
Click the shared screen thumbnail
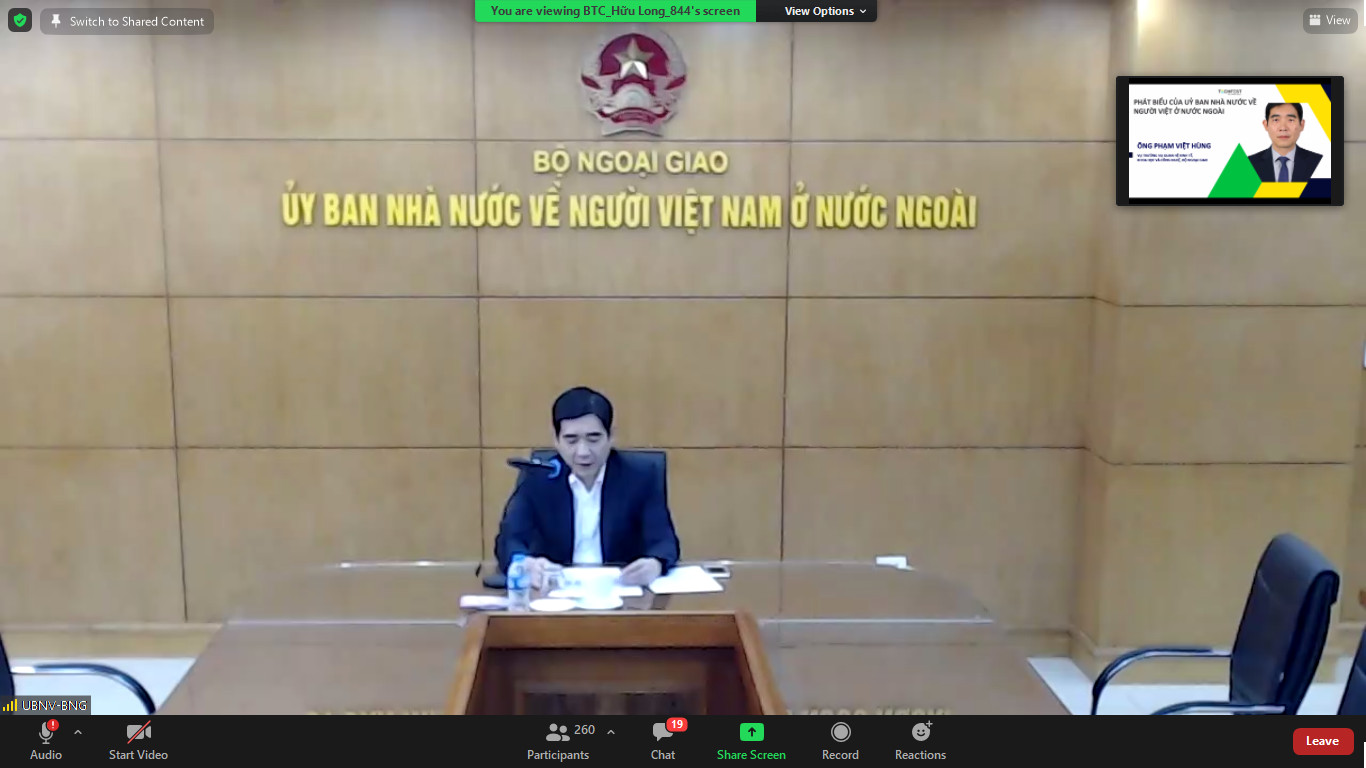click(1229, 141)
